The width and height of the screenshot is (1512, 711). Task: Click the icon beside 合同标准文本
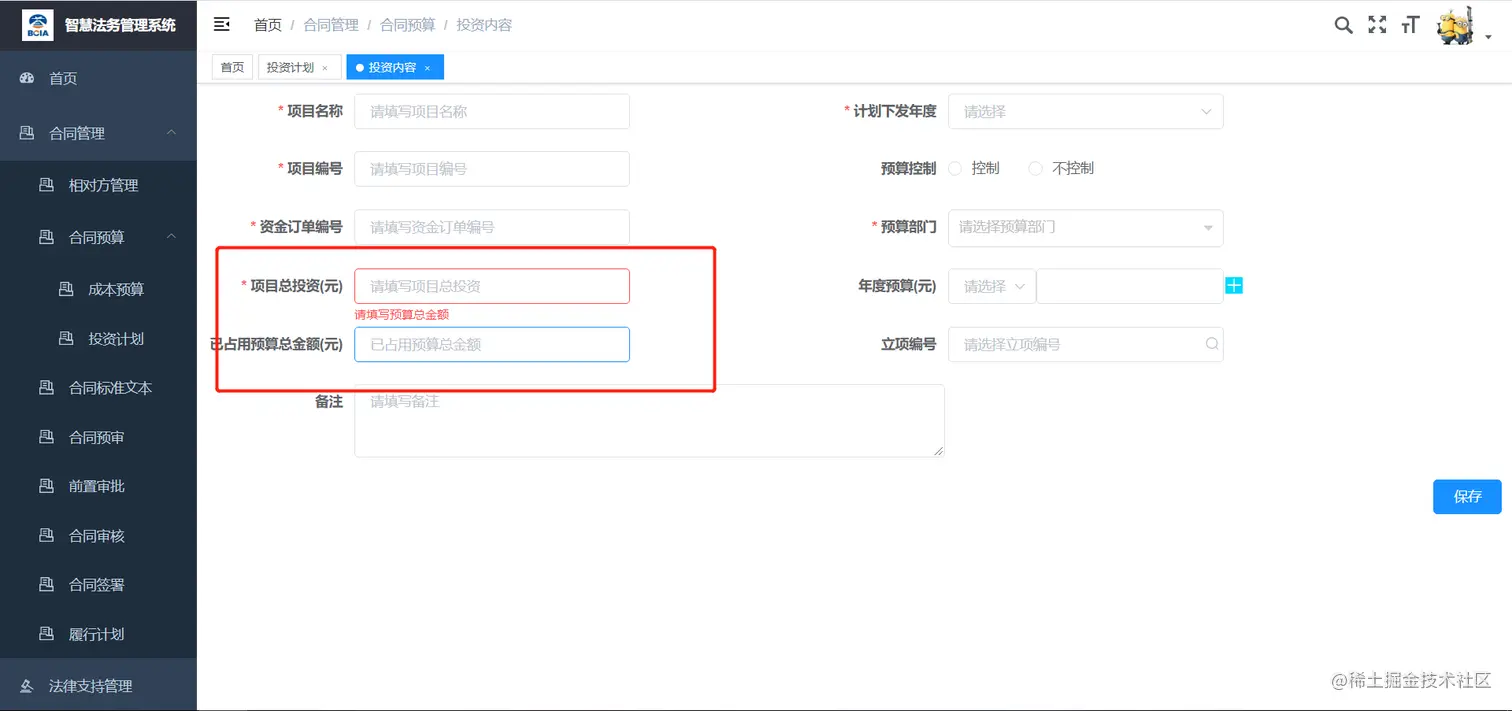[46, 387]
